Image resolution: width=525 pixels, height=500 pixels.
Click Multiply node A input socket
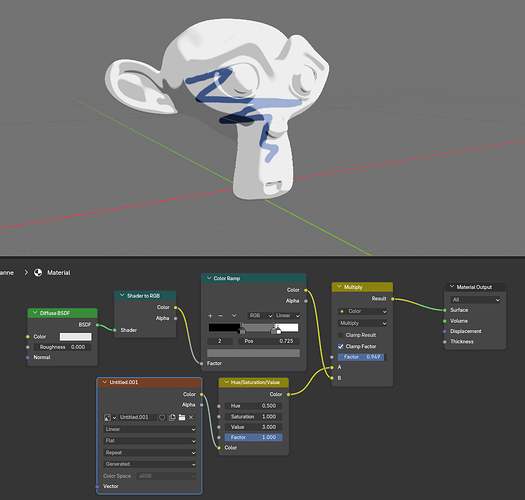click(x=332, y=367)
